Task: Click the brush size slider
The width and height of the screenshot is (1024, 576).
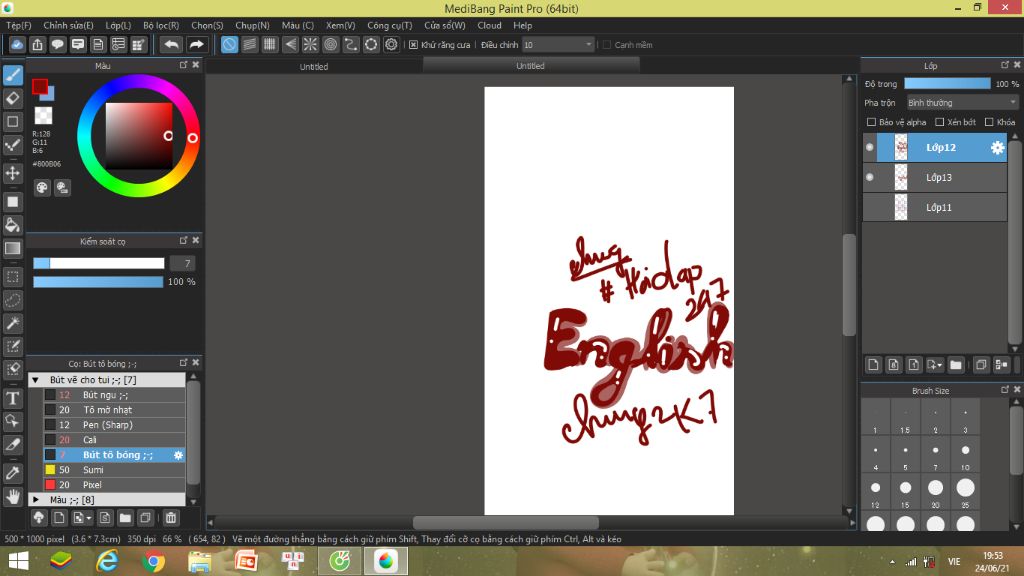Action: (99, 263)
